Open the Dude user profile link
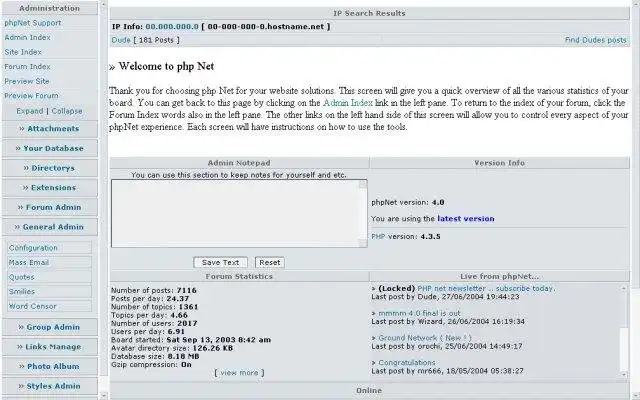 pos(121,40)
